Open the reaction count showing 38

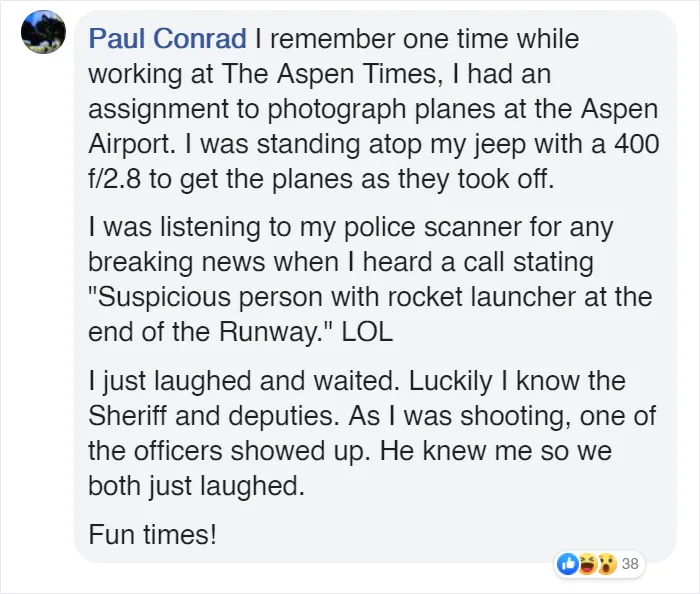[x=630, y=564]
